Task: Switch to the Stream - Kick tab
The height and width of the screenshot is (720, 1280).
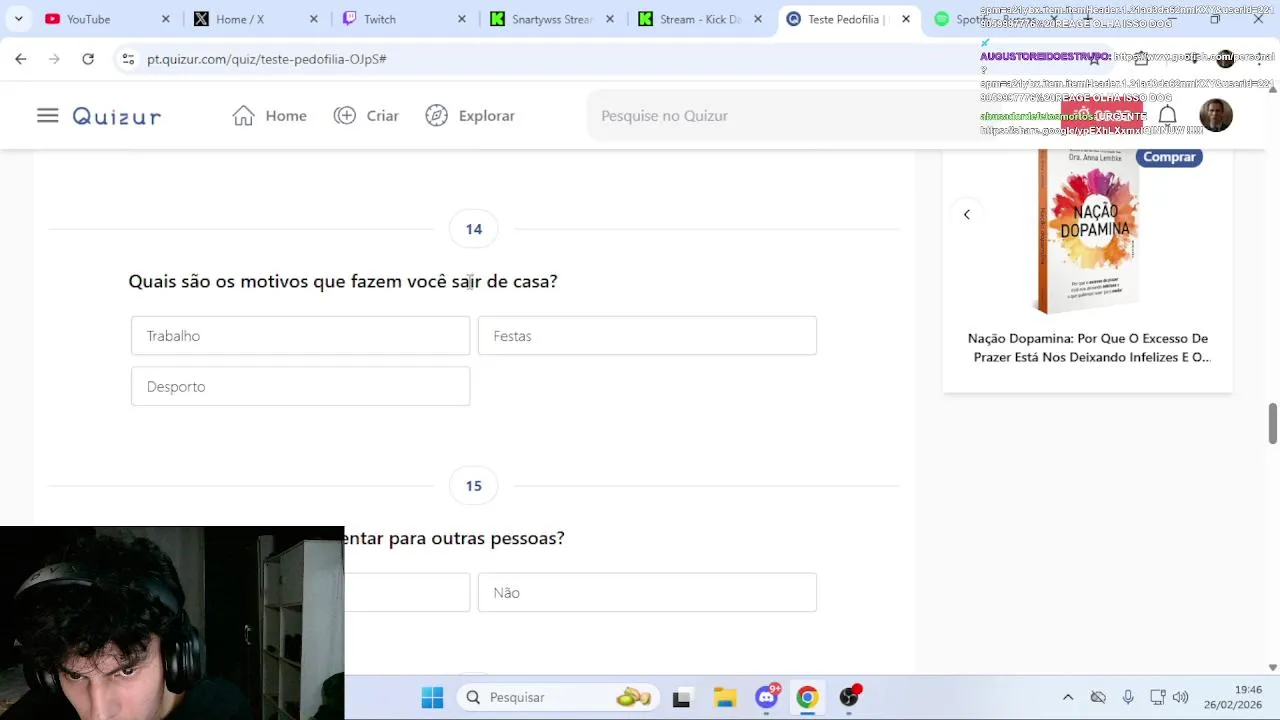Action: 700,19
